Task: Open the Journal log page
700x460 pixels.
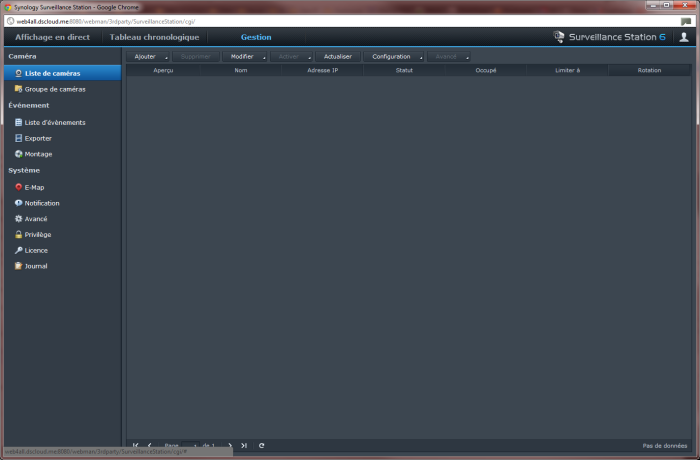Action: point(35,266)
